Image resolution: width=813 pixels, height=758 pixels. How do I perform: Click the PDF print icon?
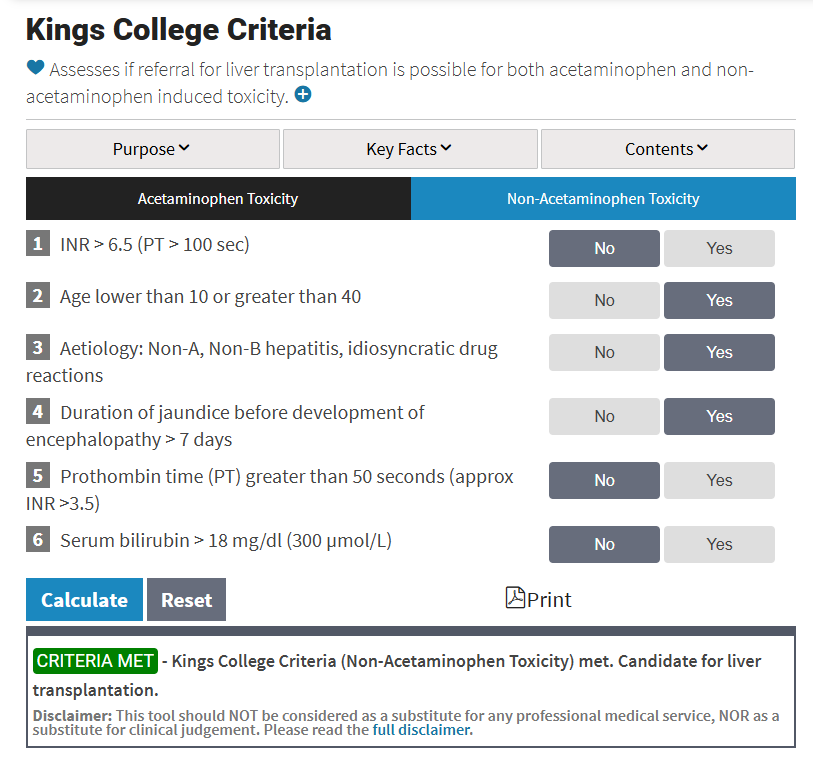tap(516, 598)
